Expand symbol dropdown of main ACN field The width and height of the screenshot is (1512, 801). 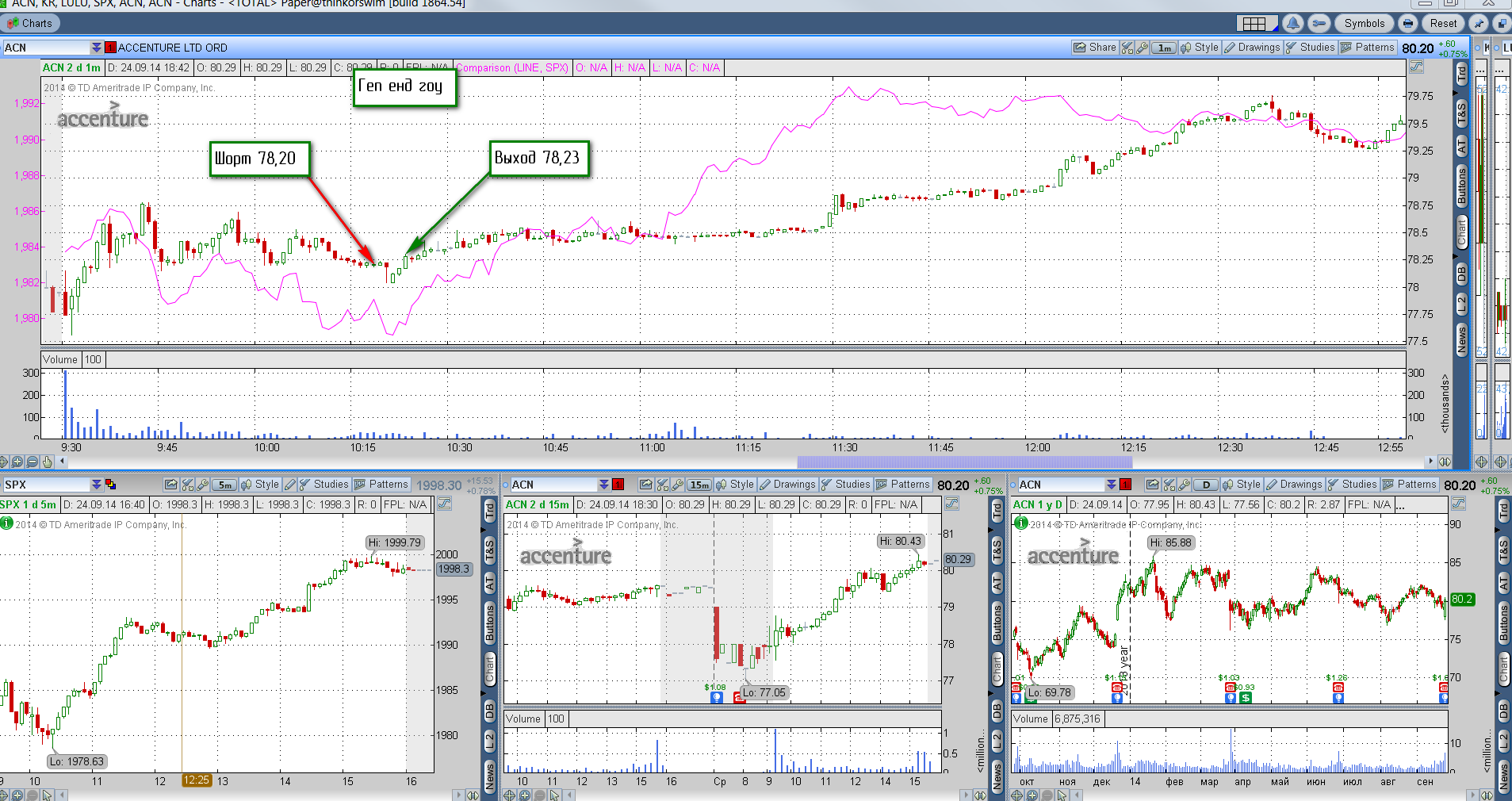pos(97,48)
